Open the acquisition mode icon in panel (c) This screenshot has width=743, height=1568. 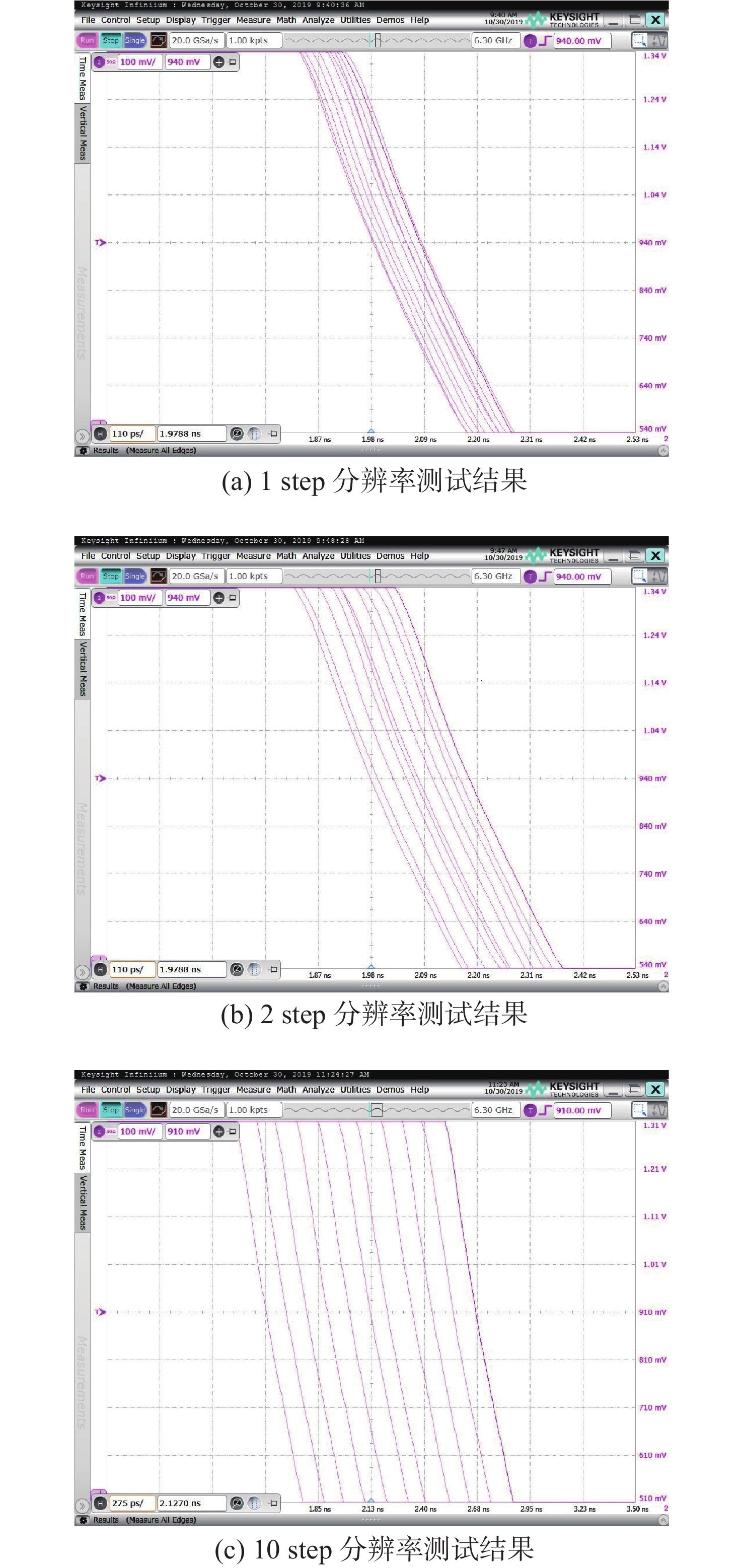(158, 1110)
